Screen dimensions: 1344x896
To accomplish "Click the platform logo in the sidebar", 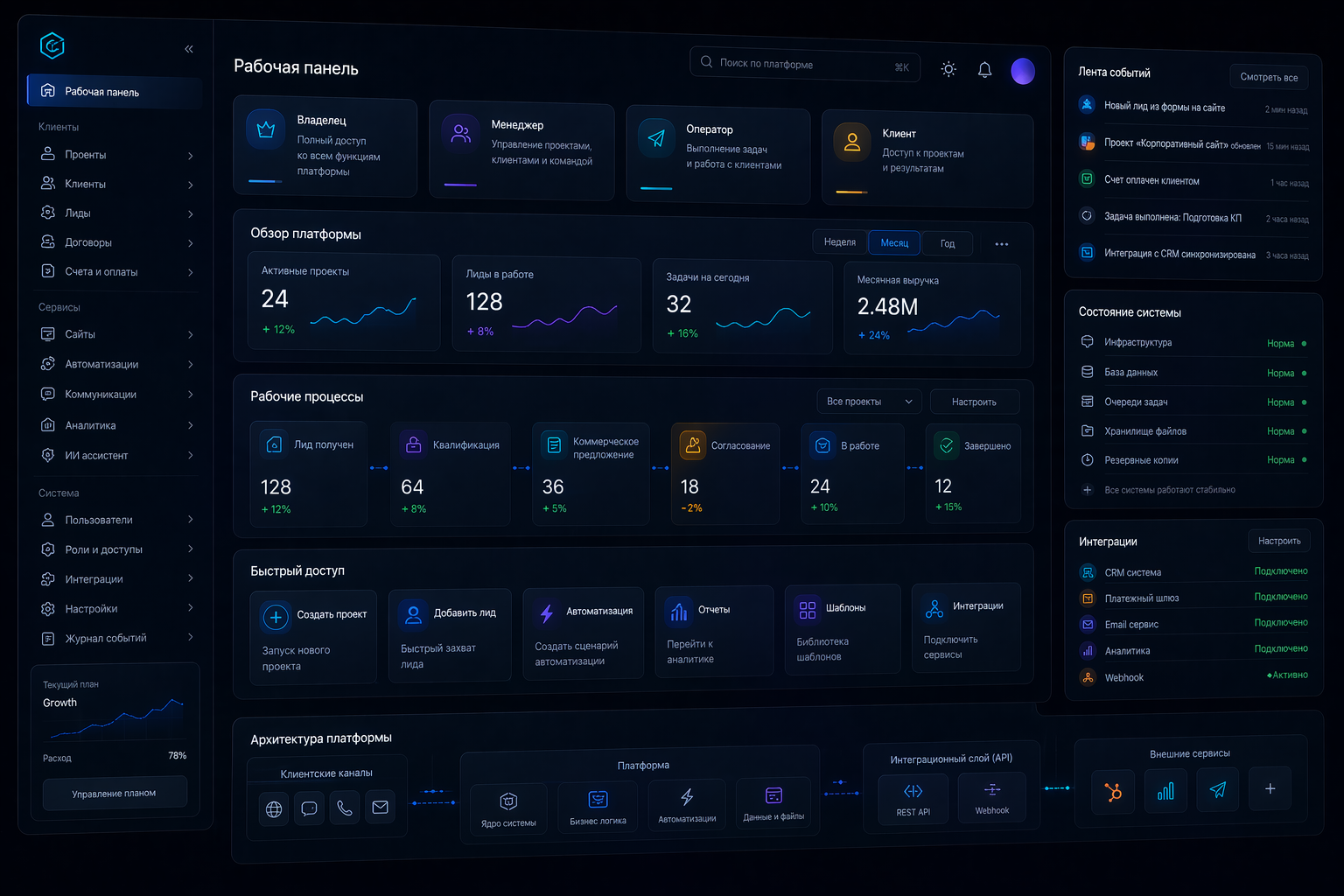I will pyautogui.click(x=52, y=45).
